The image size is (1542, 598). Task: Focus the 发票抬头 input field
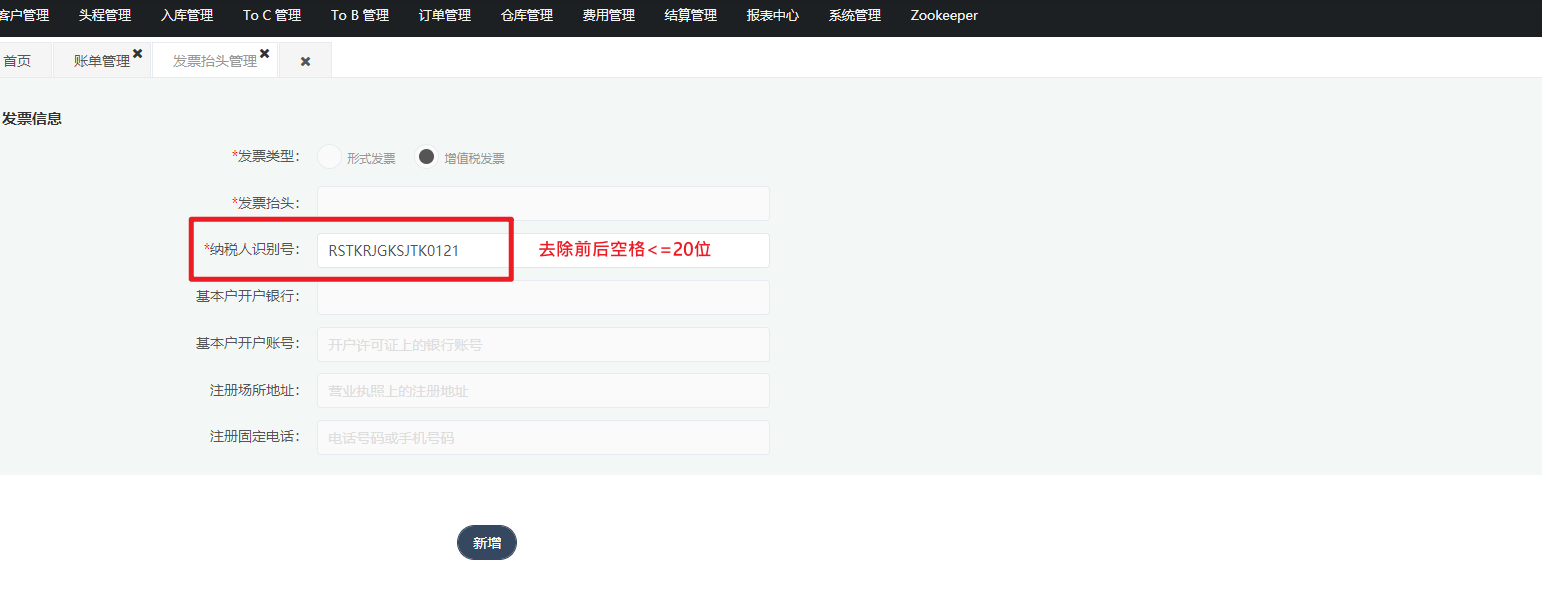543,203
